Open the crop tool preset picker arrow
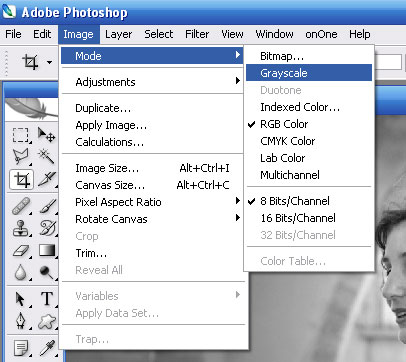The image size is (406, 362). (x=49, y=62)
